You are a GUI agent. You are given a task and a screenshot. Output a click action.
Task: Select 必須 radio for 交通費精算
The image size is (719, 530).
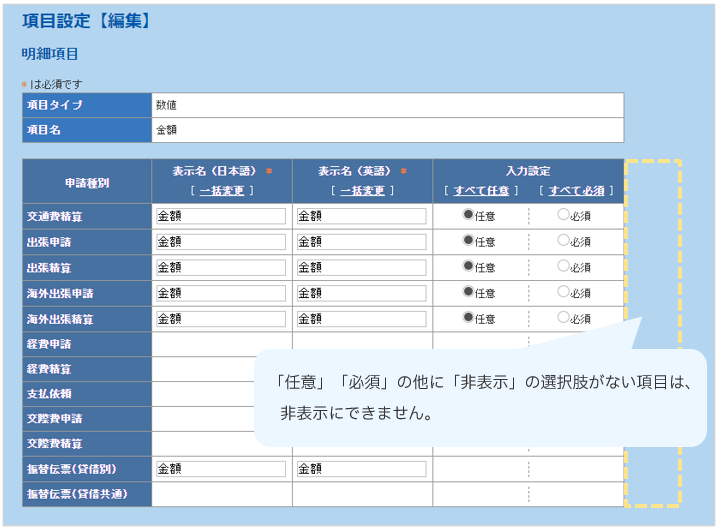click(563, 215)
